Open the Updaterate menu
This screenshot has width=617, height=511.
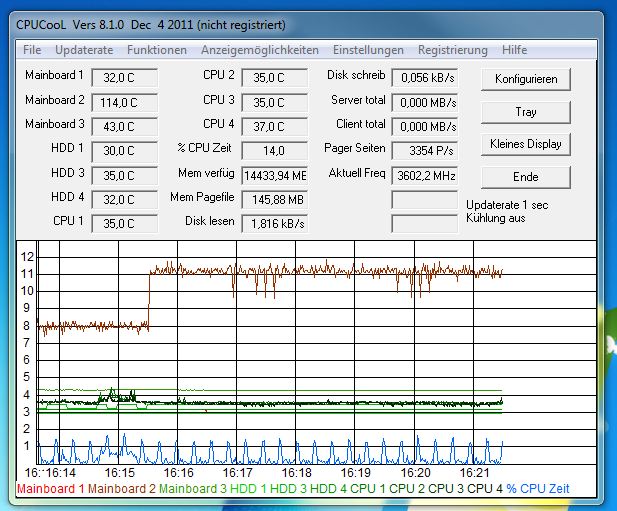click(x=84, y=50)
